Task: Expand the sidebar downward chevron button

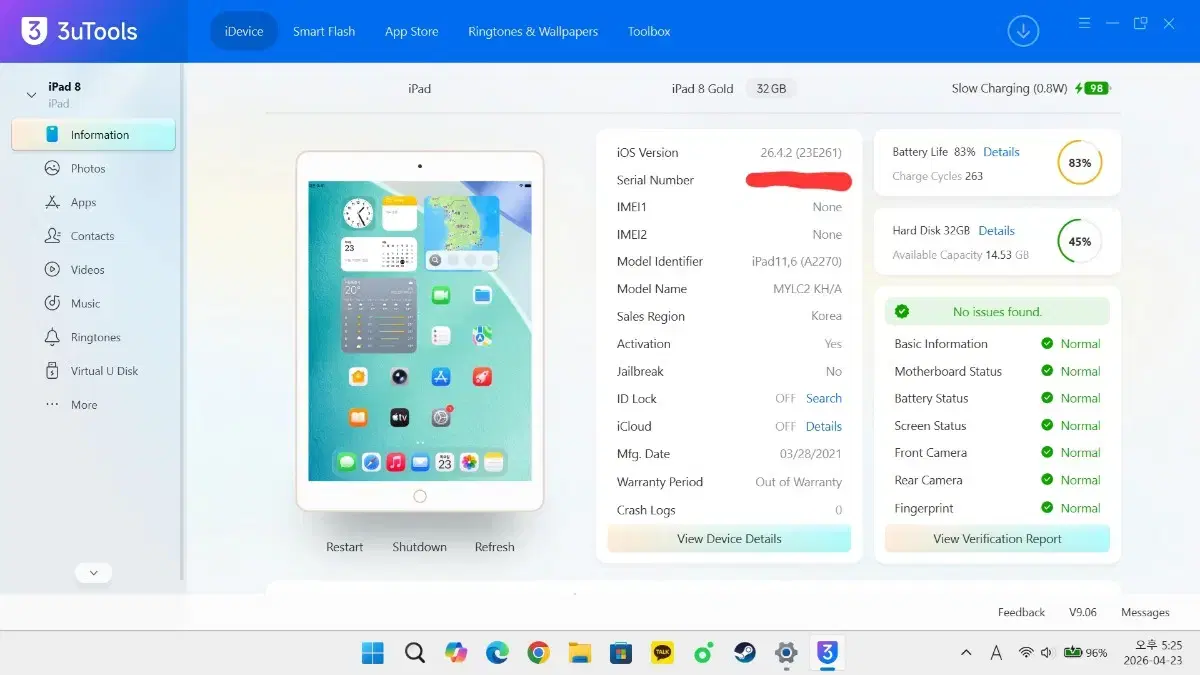Action: pos(93,573)
